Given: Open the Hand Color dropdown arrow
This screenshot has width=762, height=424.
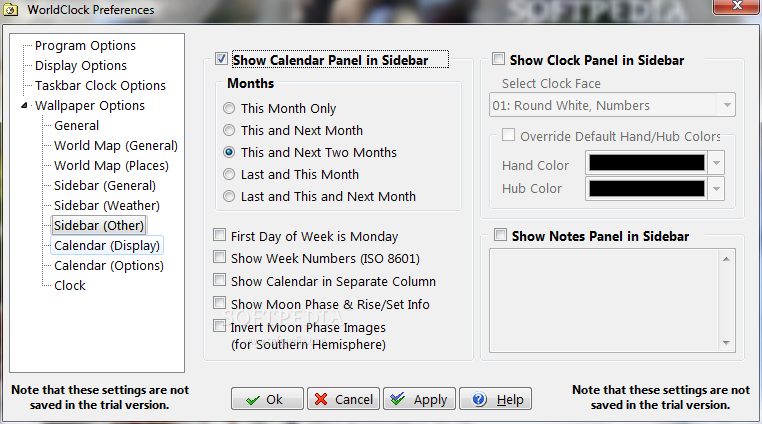Looking at the screenshot, I should coord(716,163).
